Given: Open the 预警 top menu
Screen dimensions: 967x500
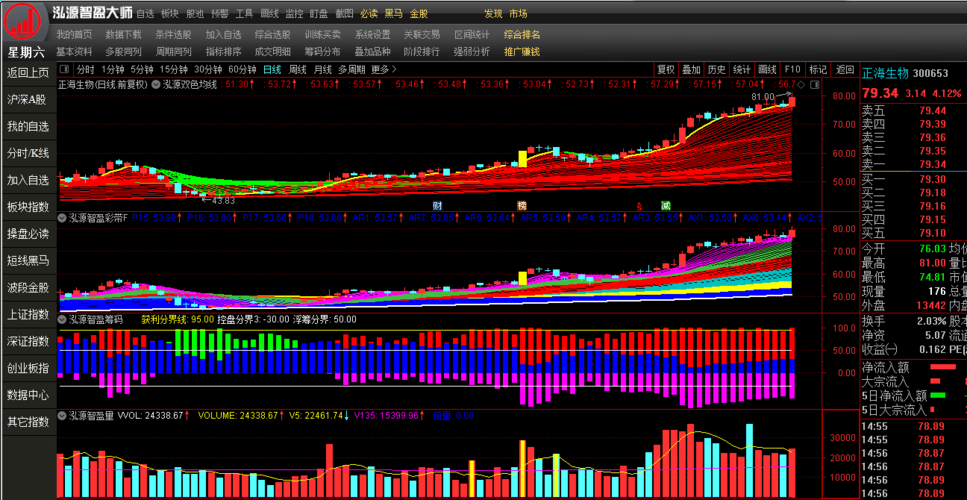Looking at the screenshot, I should point(220,14).
